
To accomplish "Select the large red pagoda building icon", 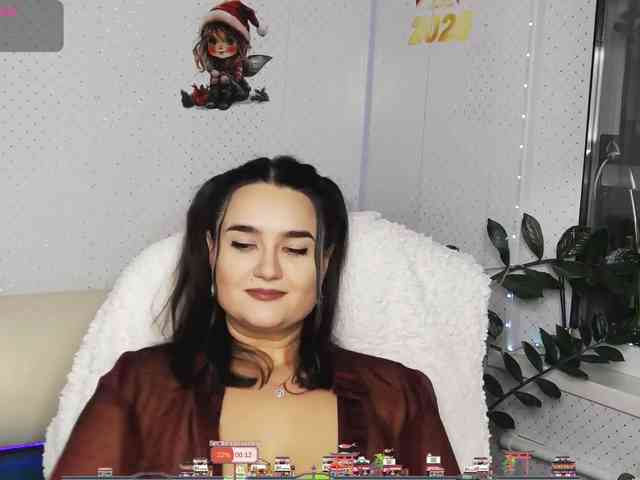I will pyautogui.click(x=342, y=463).
